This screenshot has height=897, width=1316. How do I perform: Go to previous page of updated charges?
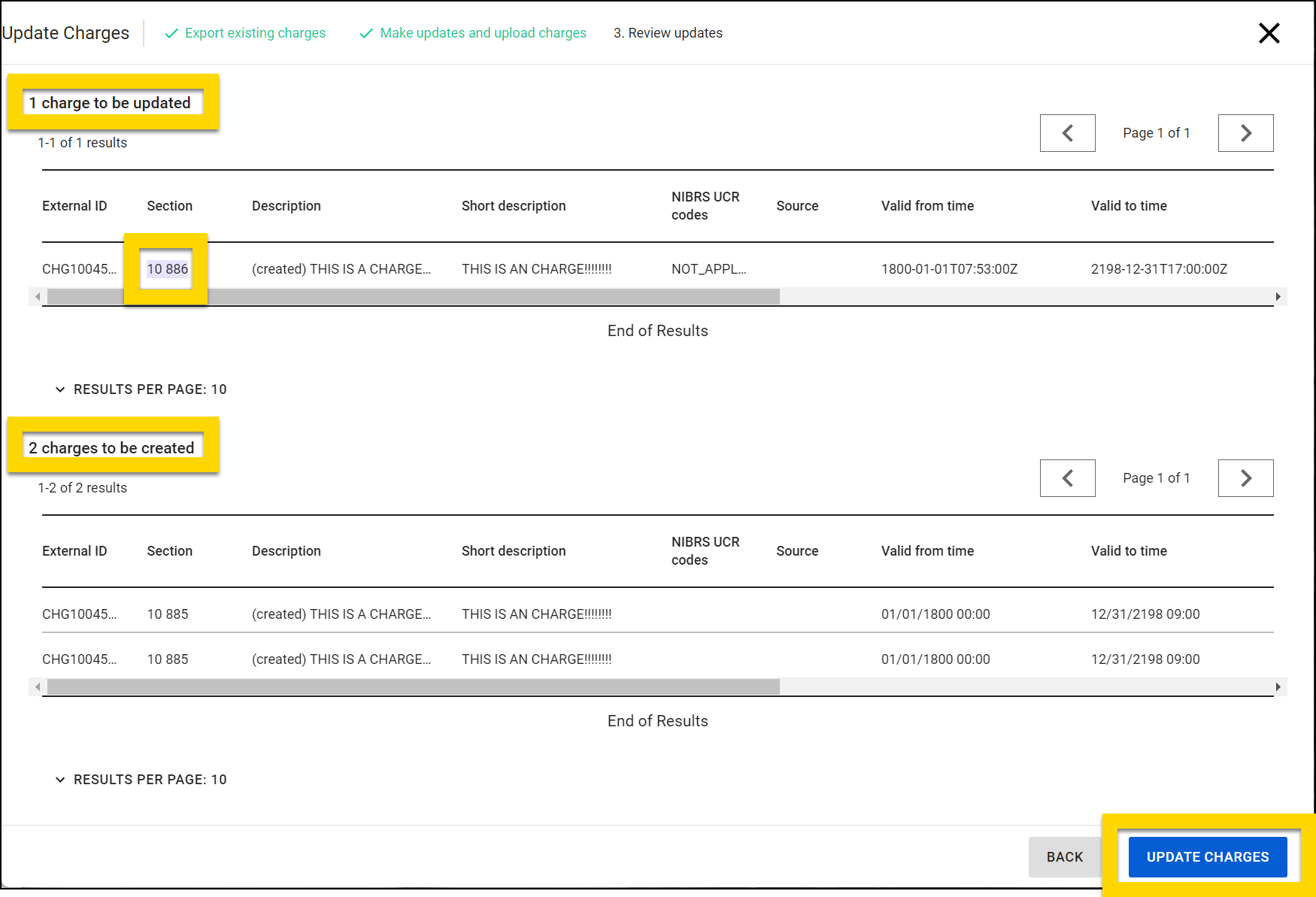pyautogui.click(x=1067, y=133)
